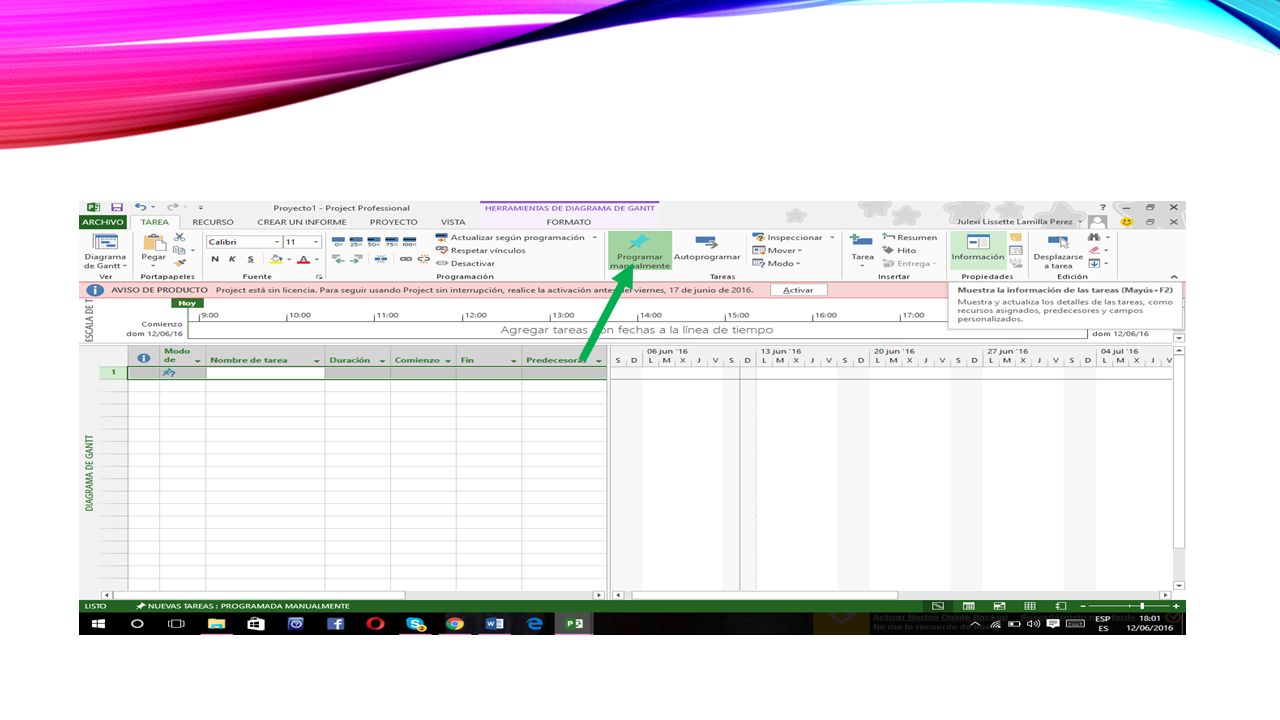Click the Unlink tasks icon
Viewport: 1280px width, 720px height.
pos(423,258)
